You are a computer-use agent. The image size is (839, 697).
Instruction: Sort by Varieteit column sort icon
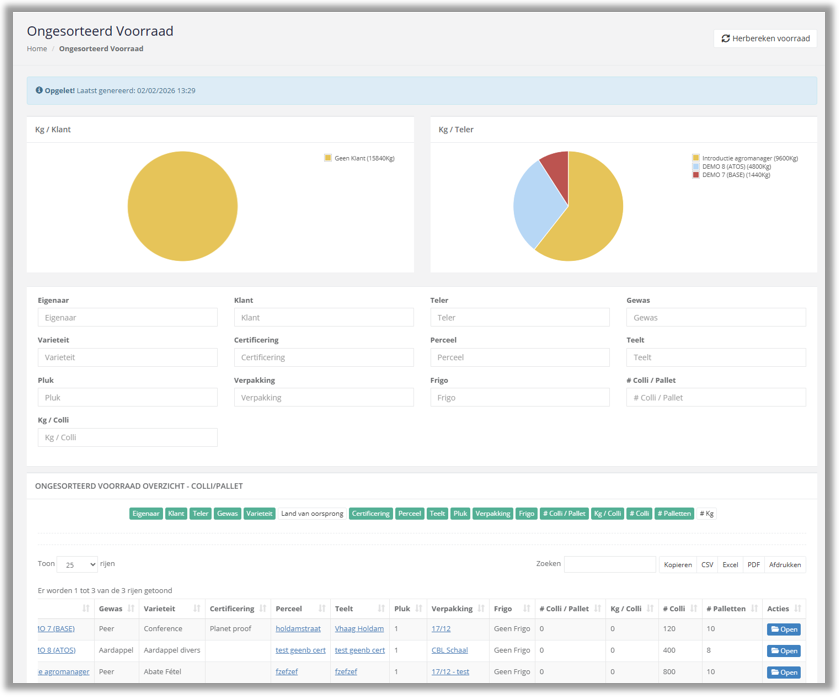click(197, 609)
